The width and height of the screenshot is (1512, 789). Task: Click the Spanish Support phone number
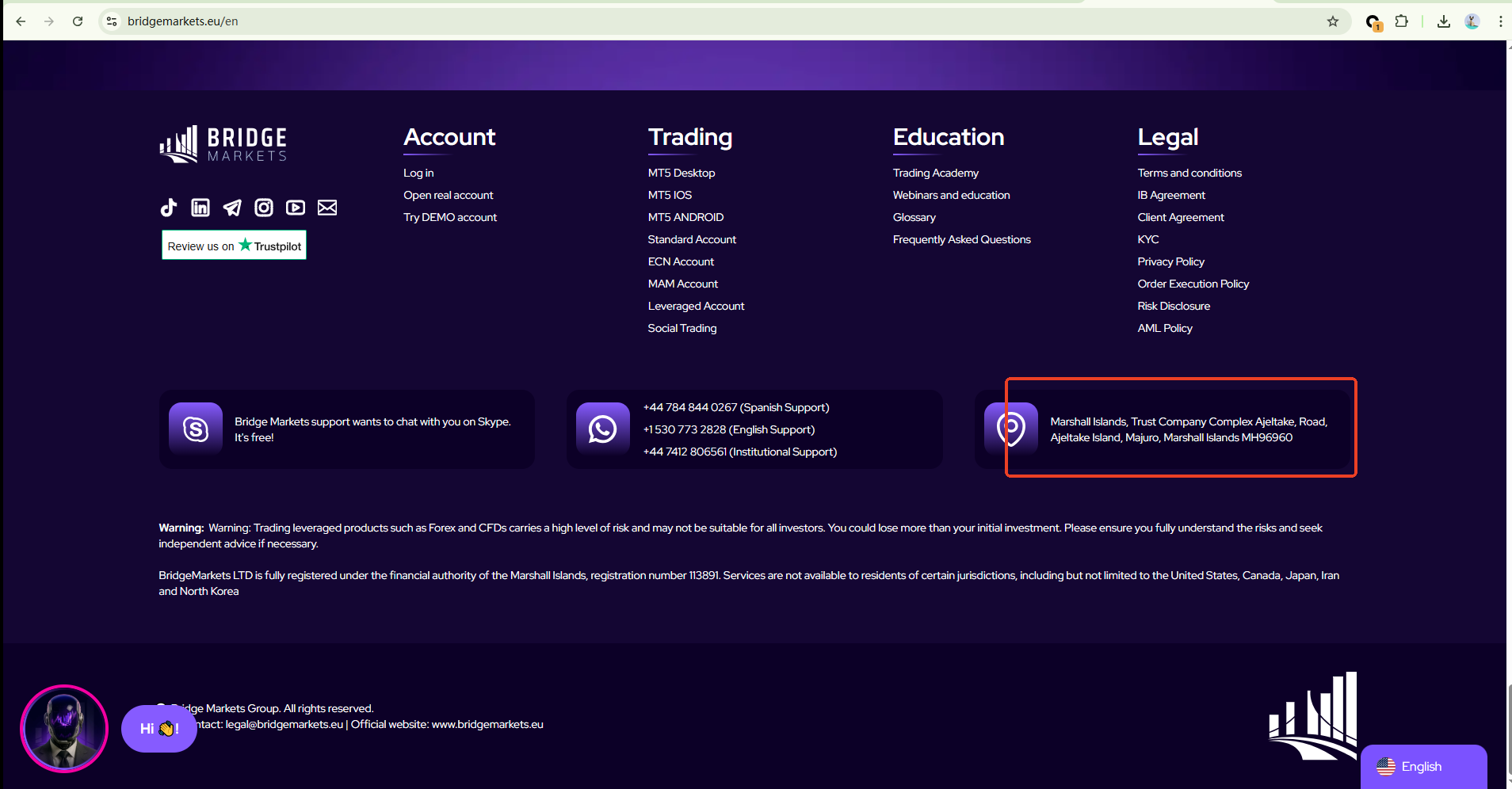click(x=736, y=407)
